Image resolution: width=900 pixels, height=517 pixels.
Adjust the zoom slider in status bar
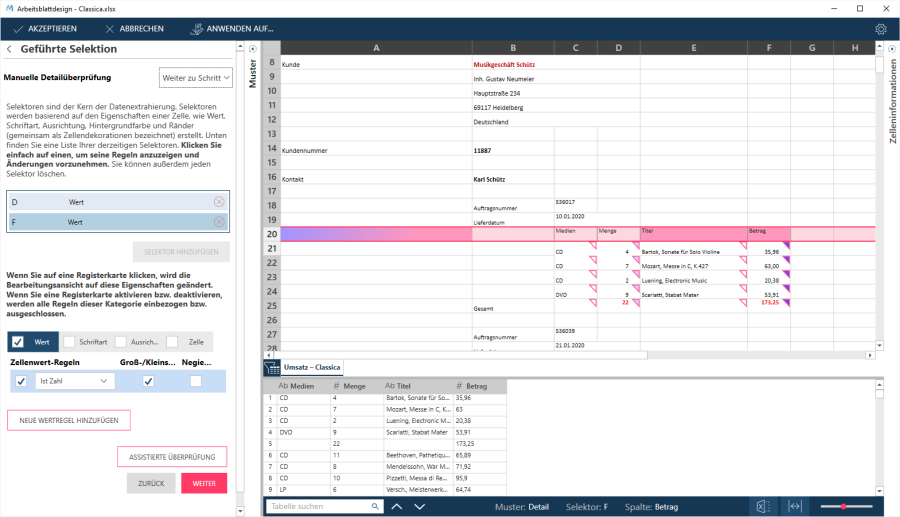pyautogui.click(x=845, y=507)
